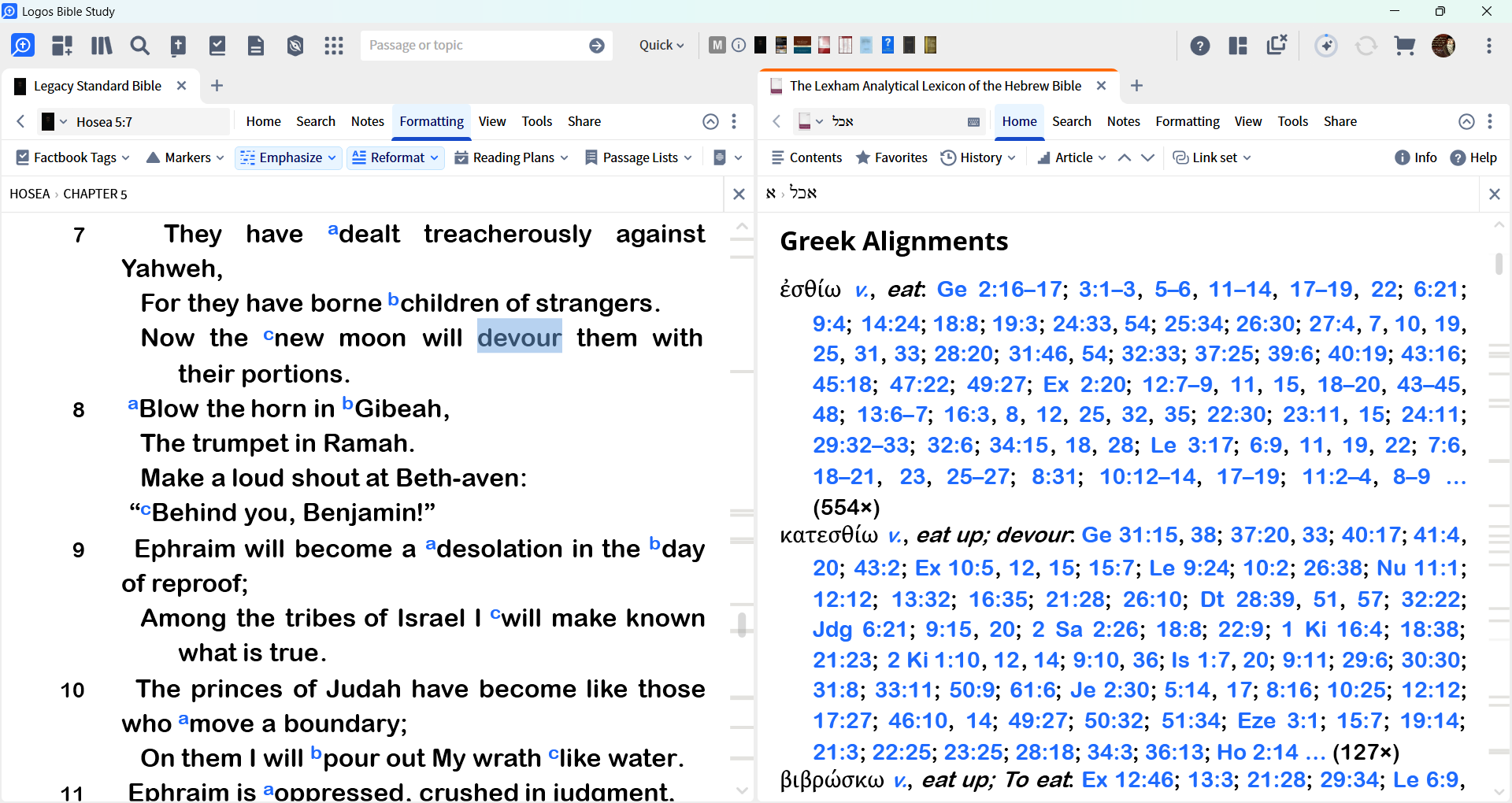Select the Legacy Standard Bible tab

(97, 86)
